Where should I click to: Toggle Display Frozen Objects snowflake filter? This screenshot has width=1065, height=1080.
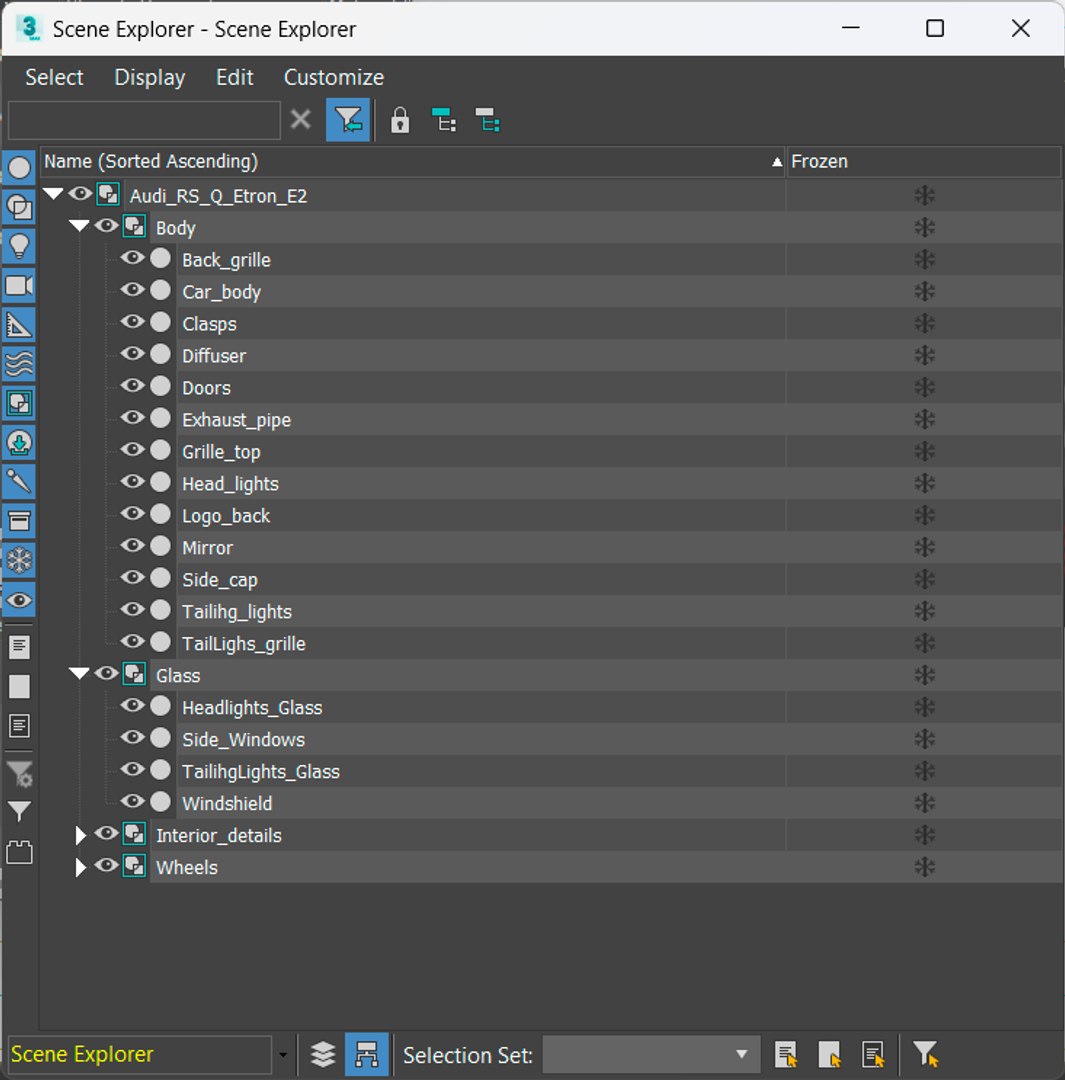19,560
